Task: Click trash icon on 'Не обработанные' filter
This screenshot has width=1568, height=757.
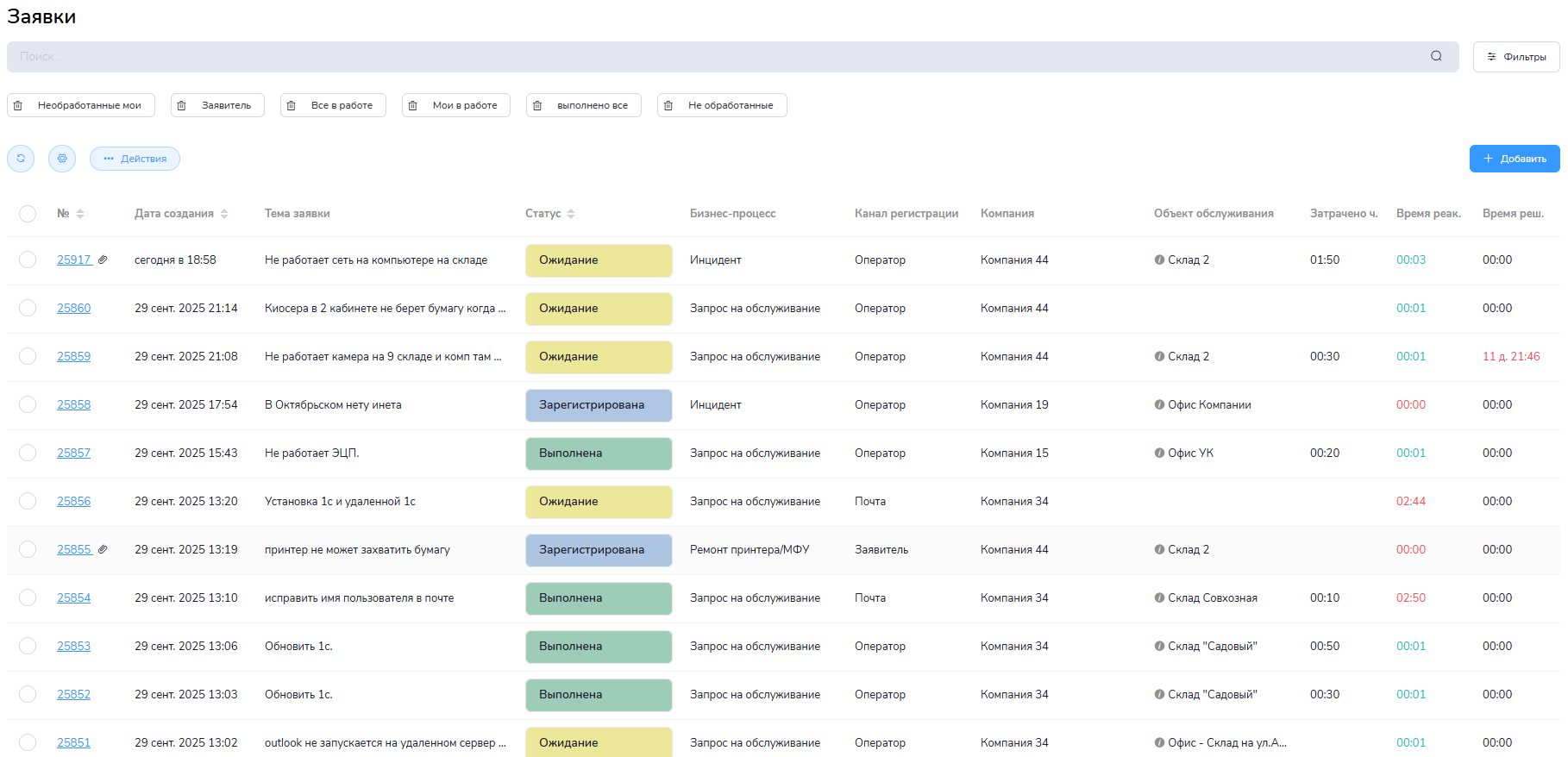Action: click(668, 105)
